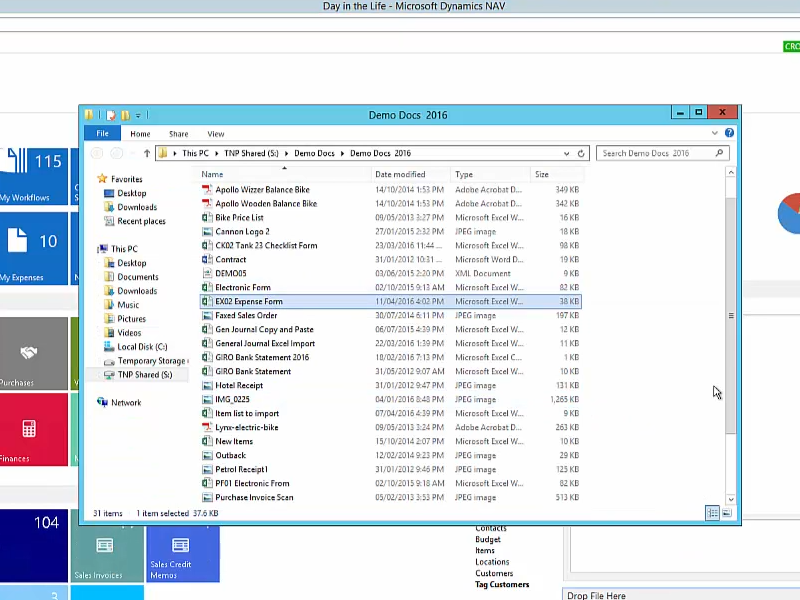The image size is (800, 600).
Task: Select Outback JPEG image icon
Action: pos(207,455)
